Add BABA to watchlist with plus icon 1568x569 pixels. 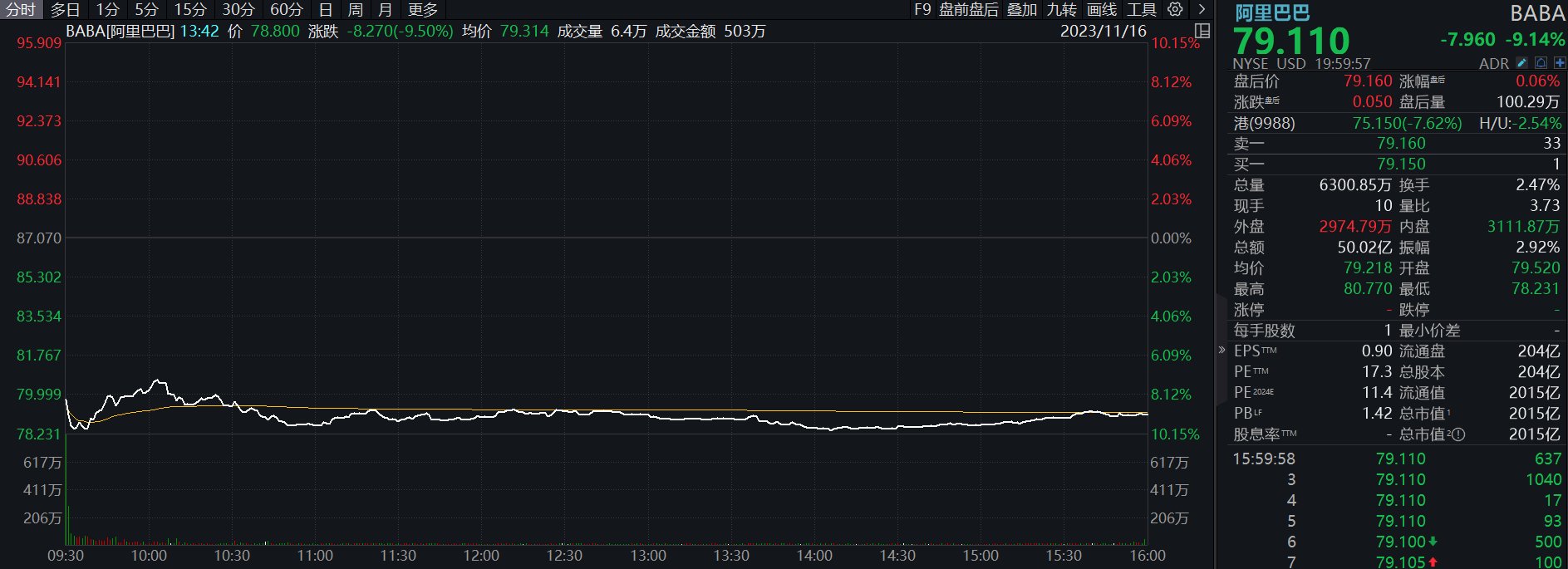[1560, 63]
